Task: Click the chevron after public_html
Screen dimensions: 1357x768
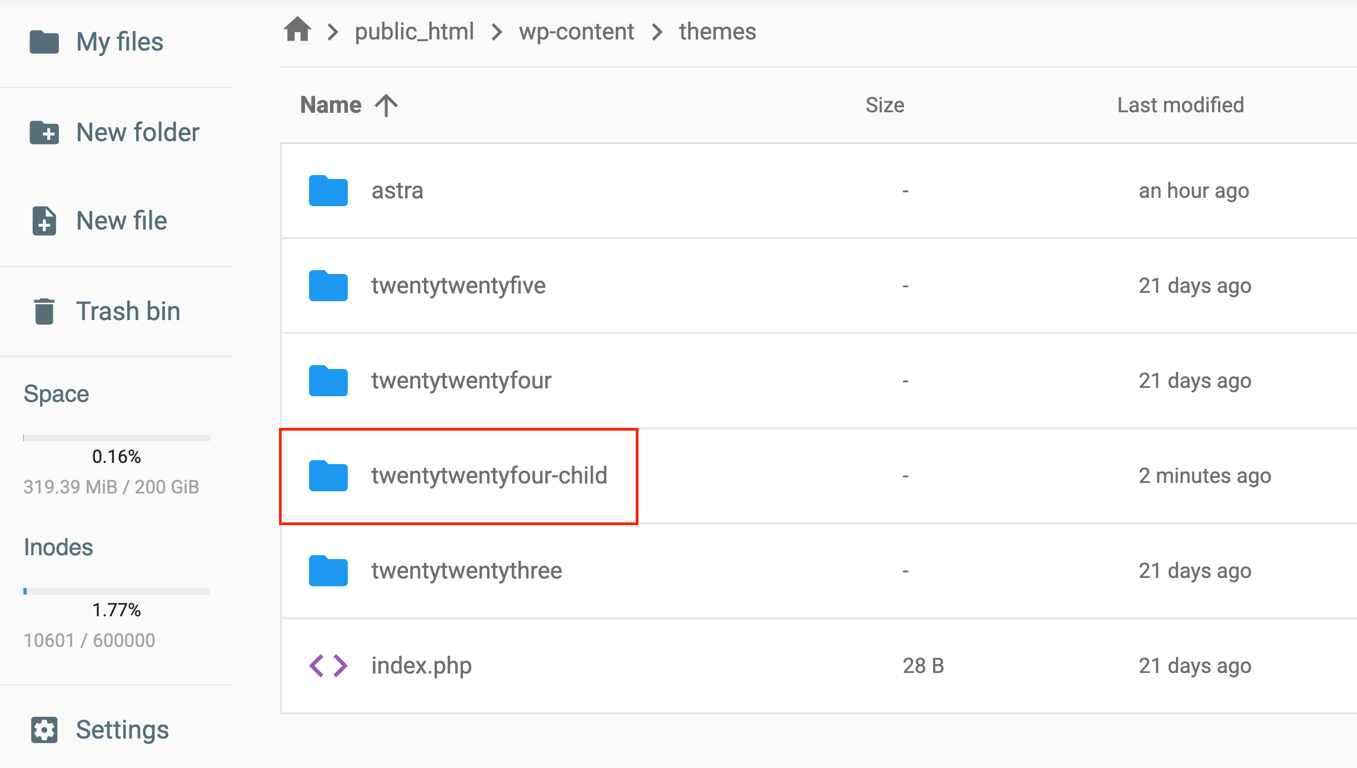Action: click(x=495, y=31)
